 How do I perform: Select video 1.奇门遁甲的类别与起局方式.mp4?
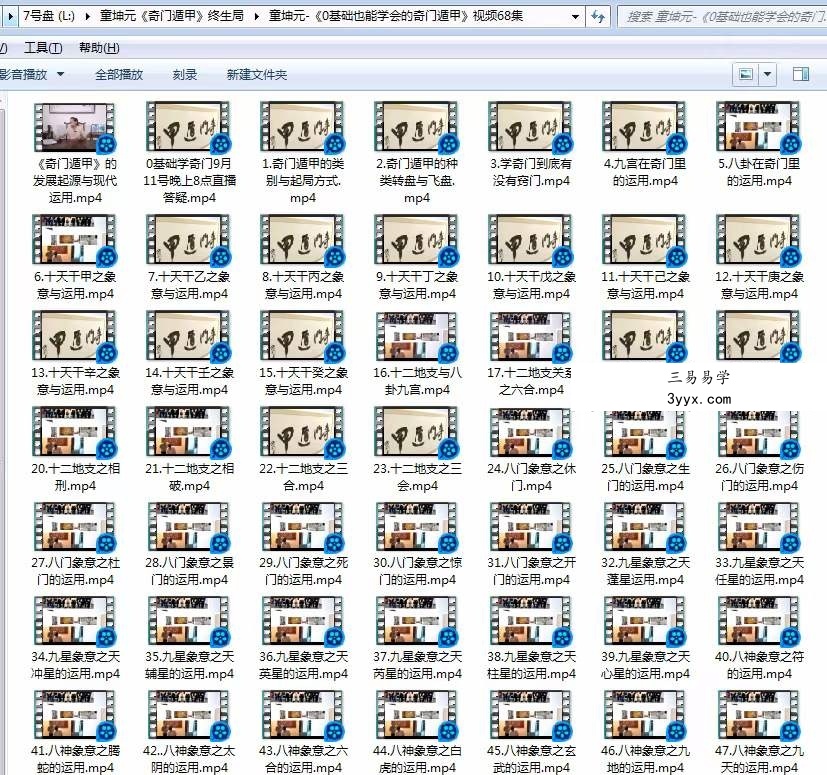pos(303,153)
